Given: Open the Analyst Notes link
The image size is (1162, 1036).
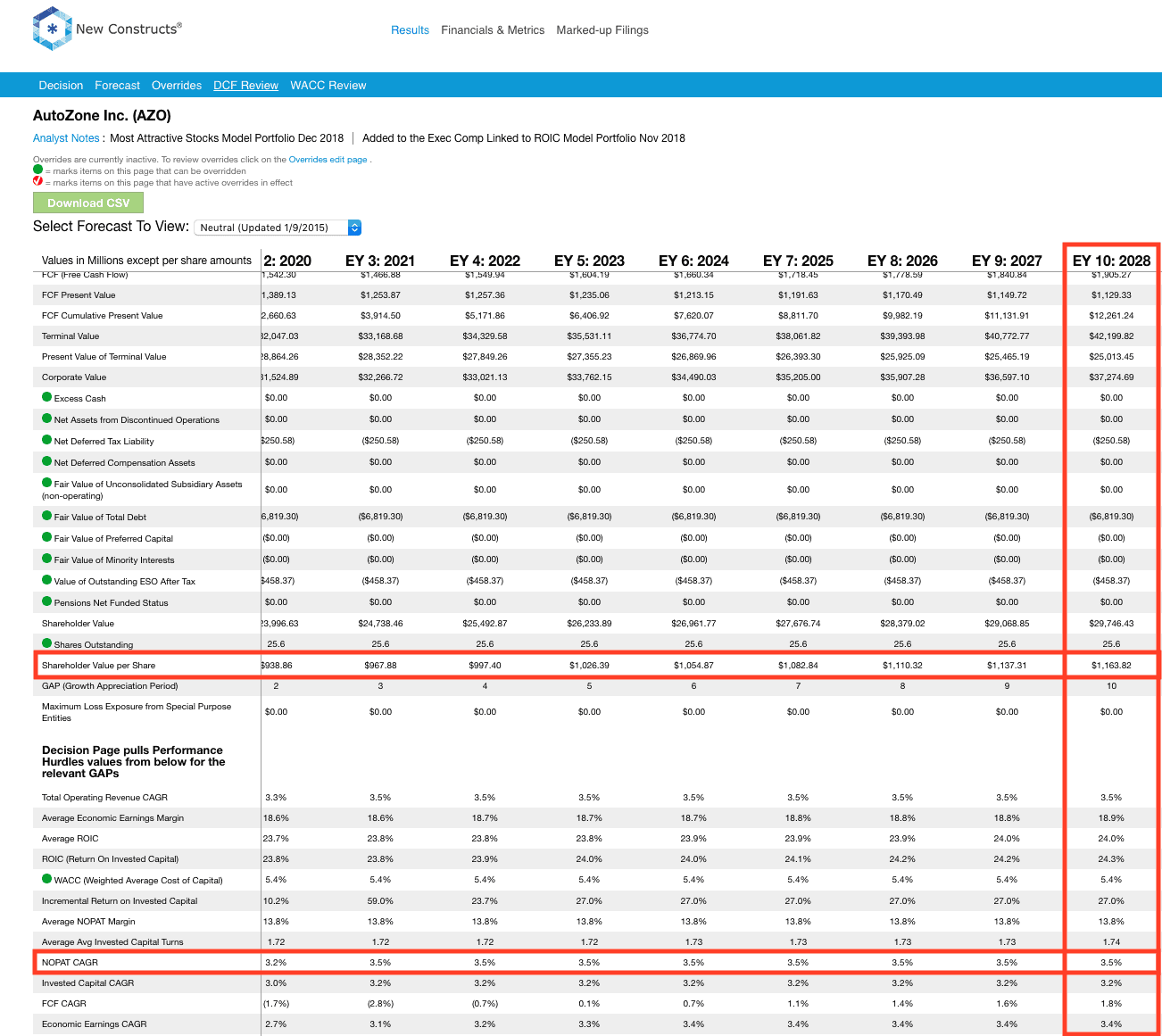Looking at the screenshot, I should coord(66,138).
